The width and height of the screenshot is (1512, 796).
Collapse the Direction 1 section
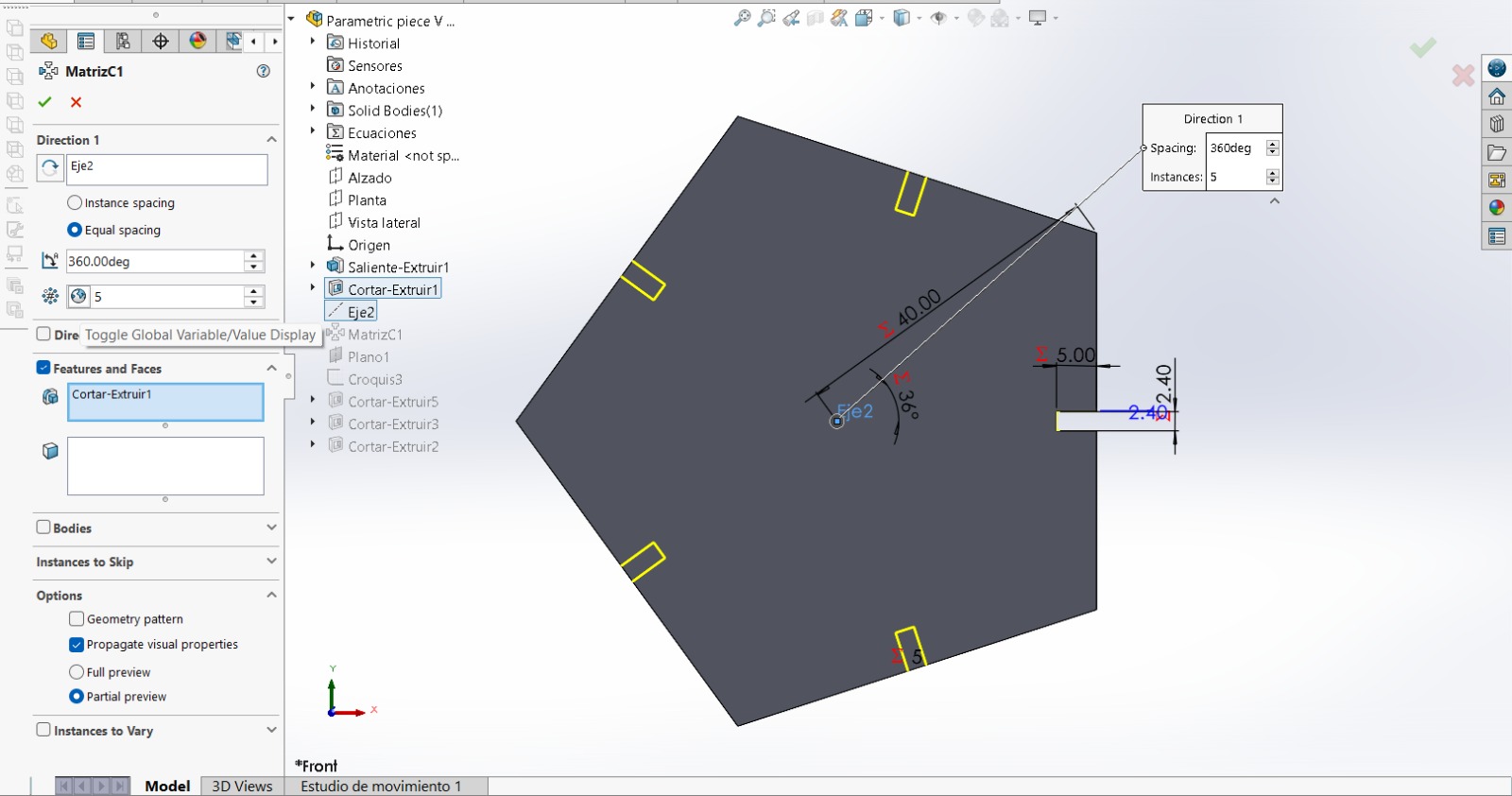[271, 140]
